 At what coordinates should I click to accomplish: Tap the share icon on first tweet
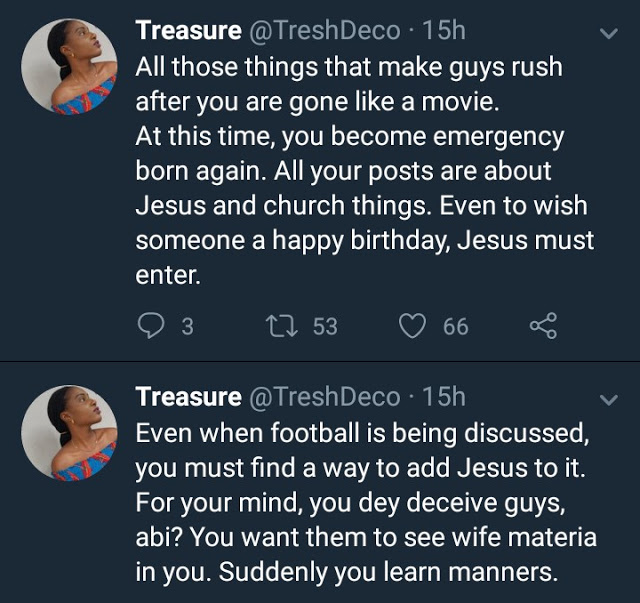(x=541, y=326)
